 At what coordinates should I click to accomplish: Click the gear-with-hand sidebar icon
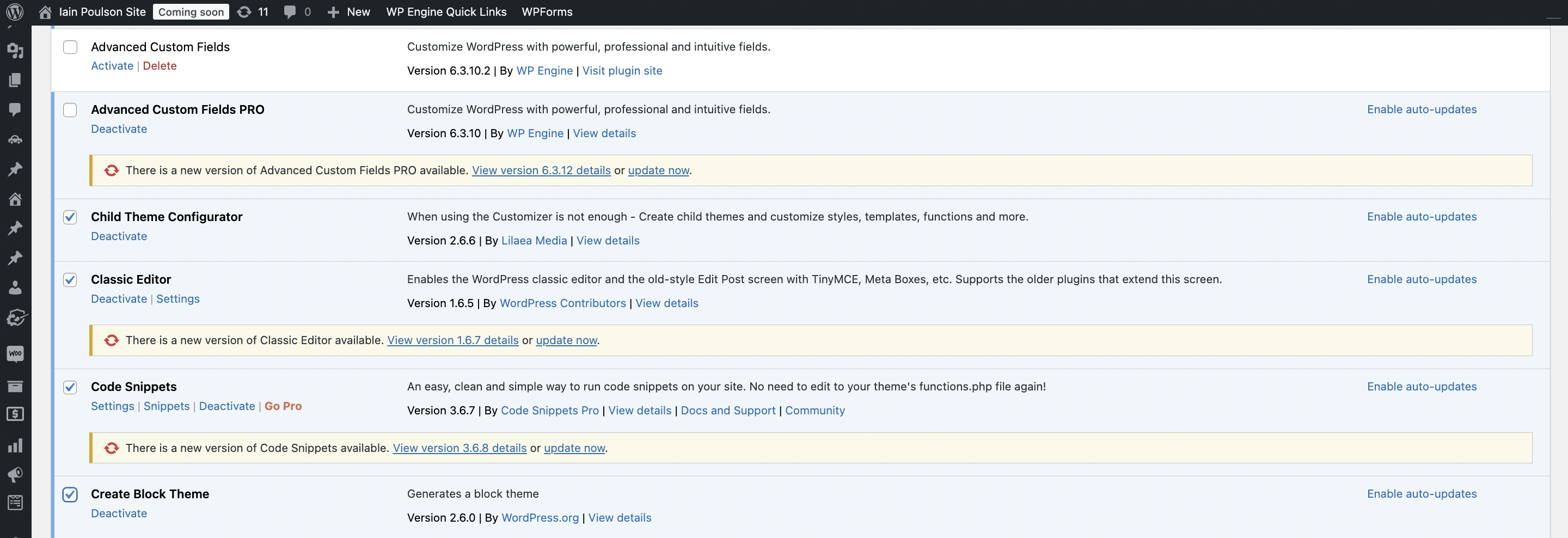pyautogui.click(x=16, y=317)
